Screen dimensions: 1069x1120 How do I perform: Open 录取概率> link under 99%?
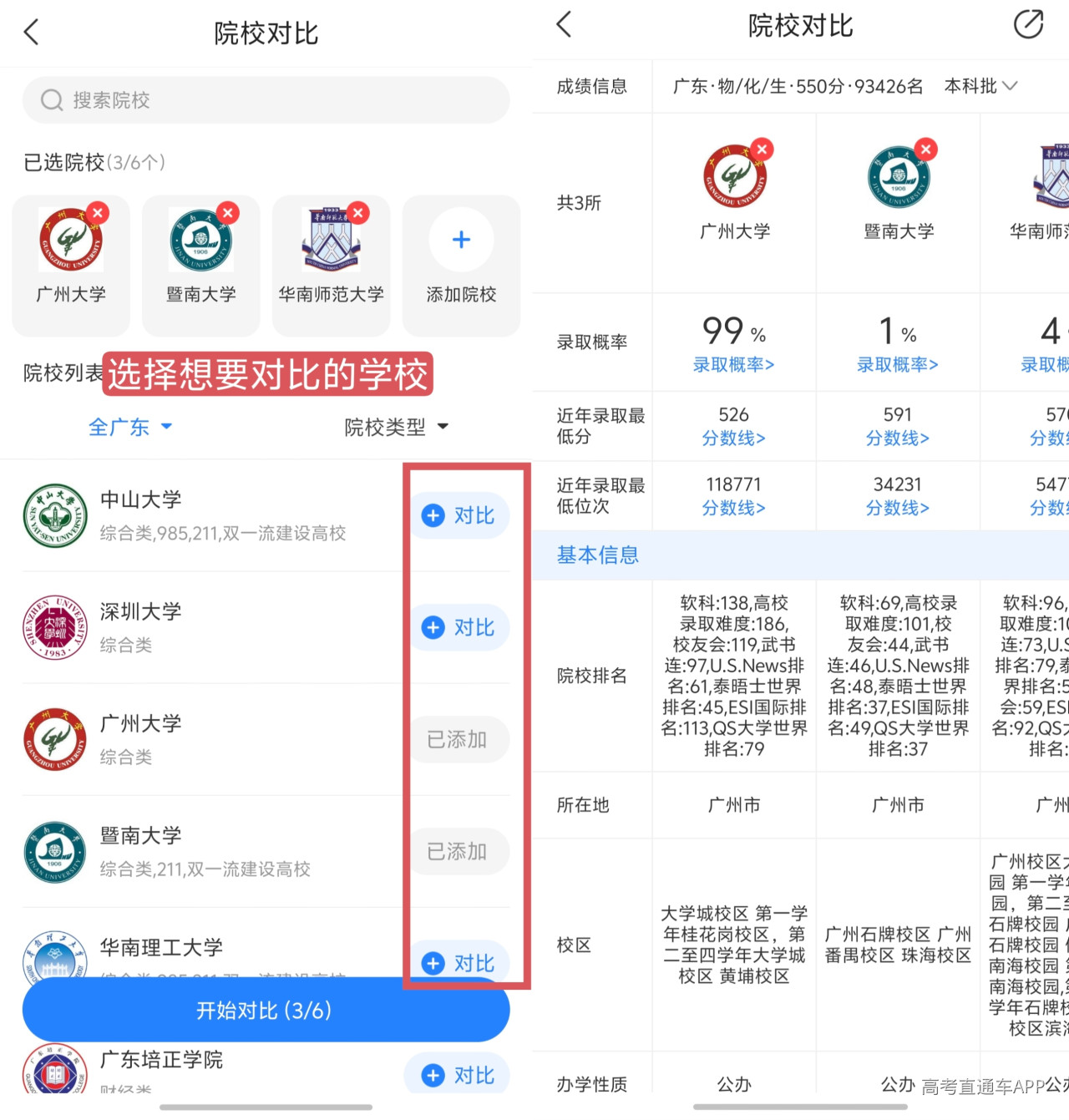coord(734,364)
